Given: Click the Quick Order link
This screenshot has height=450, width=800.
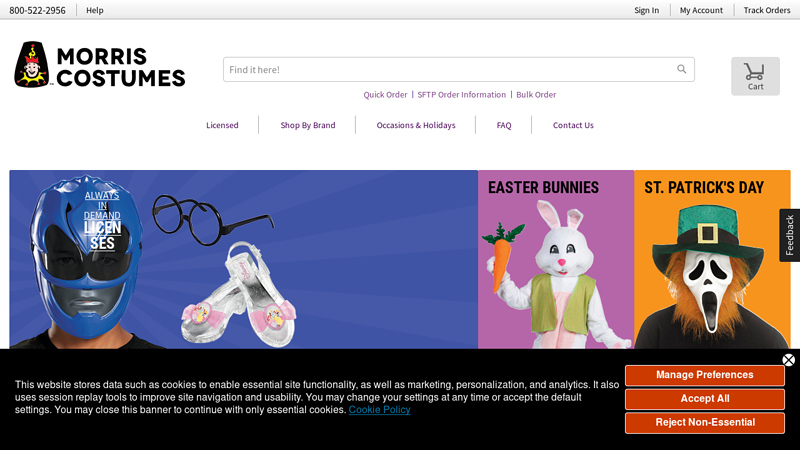Looking at the screenshot, I should 385,95.
